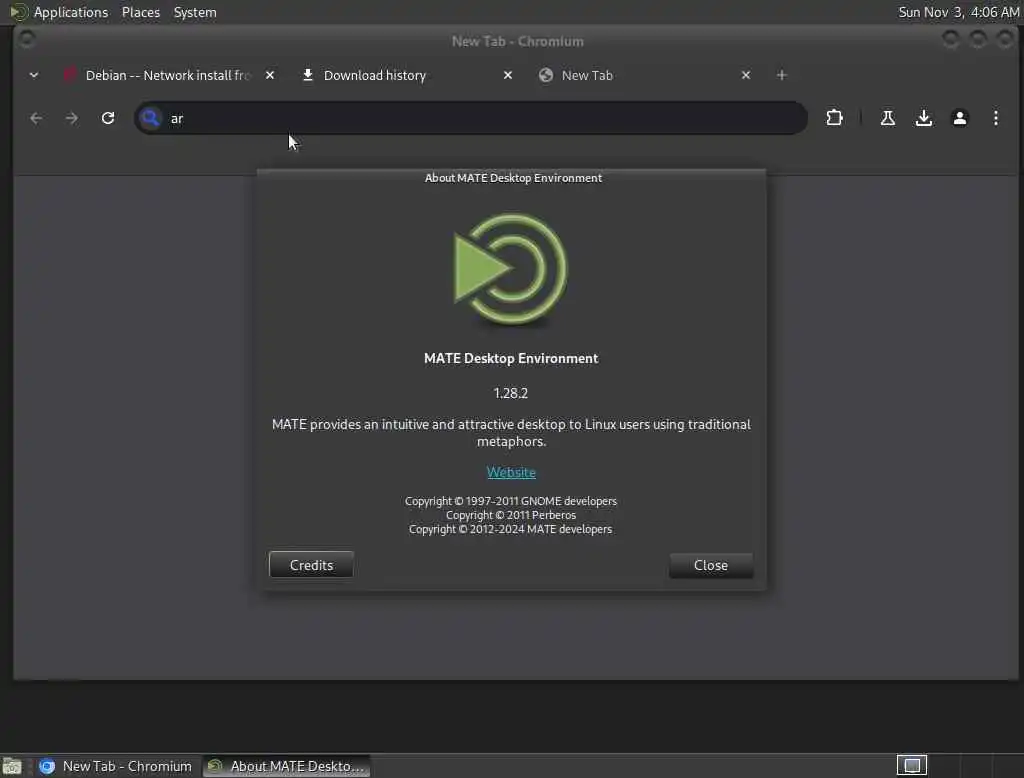Open the profile avatar menu
Screen dimensions: 1024x778
pyautogui.click(x=959, y=118)
